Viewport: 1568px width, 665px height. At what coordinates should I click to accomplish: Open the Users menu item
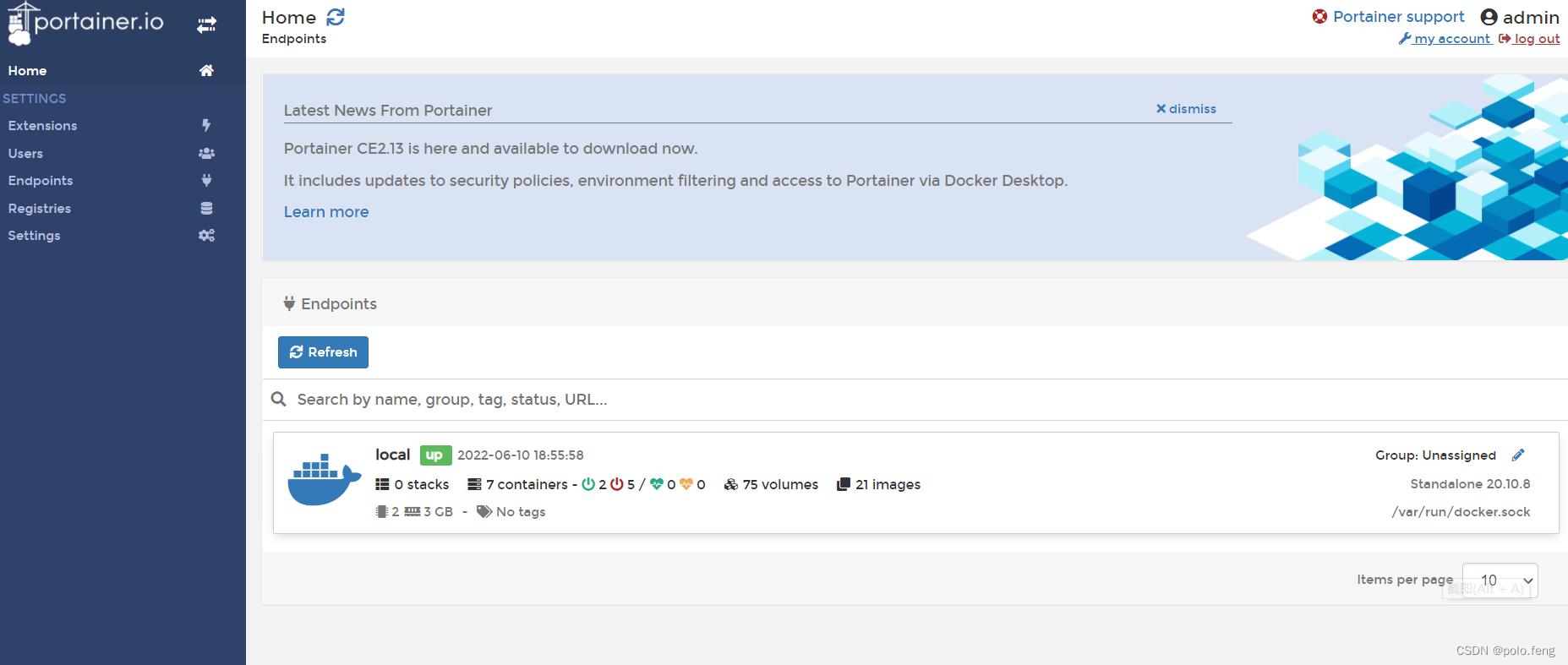click(x=25, y=153)
